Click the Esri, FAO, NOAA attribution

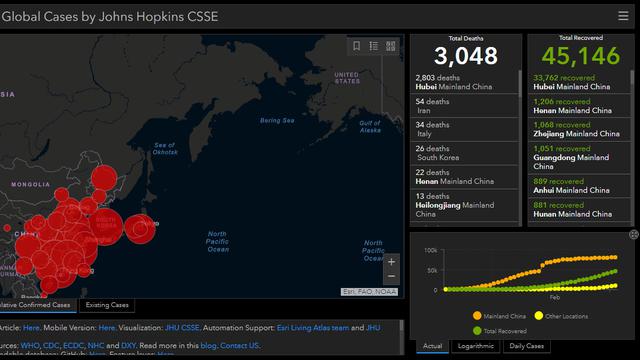369,291
